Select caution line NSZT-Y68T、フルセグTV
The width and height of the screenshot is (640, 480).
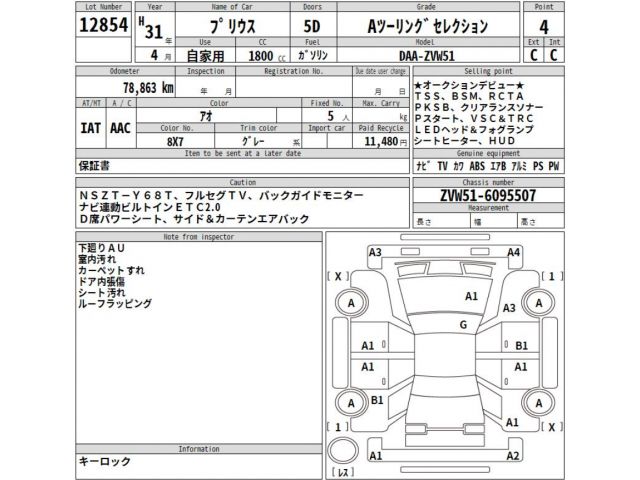221,196
